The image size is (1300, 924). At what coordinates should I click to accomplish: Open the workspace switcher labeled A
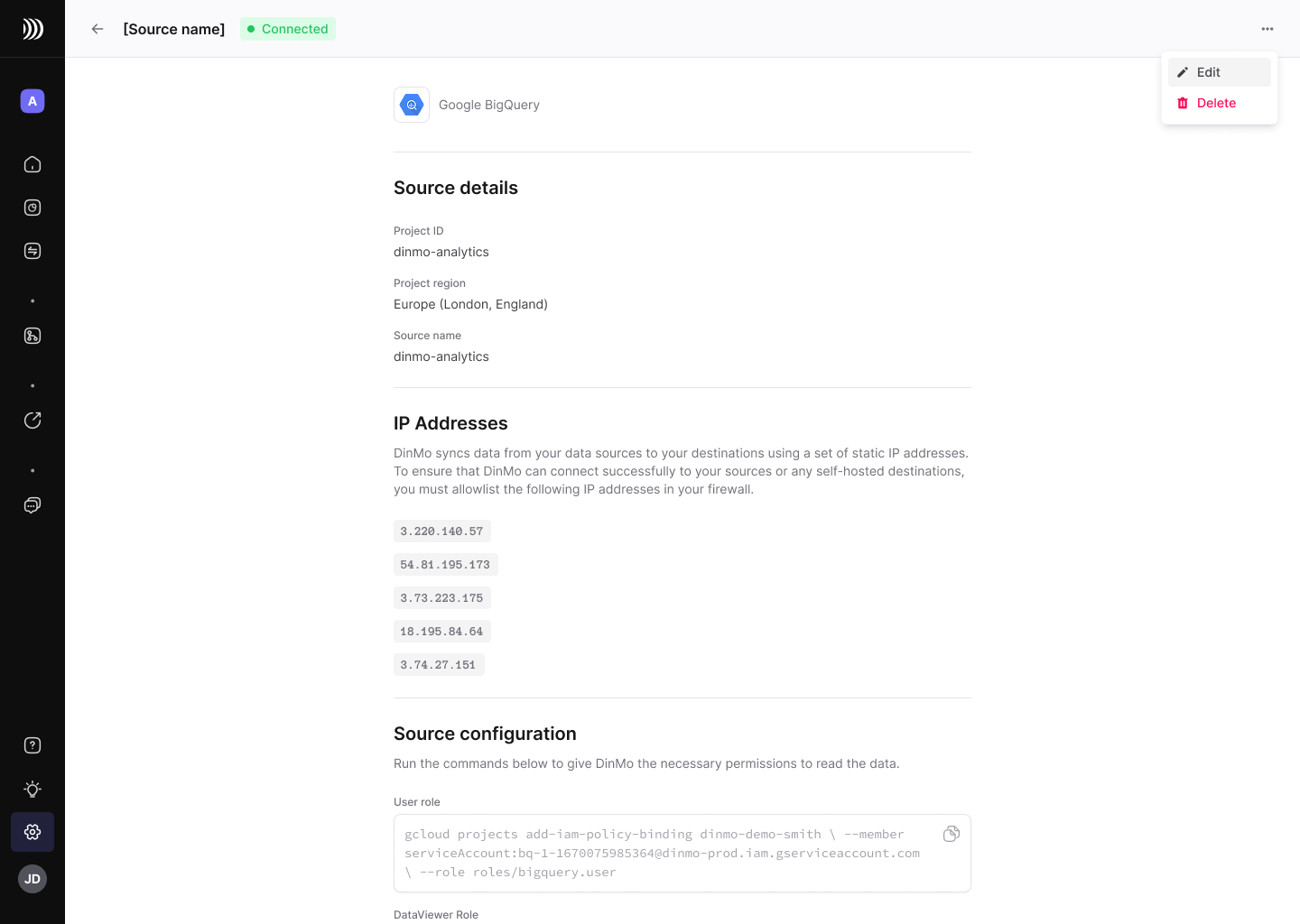point(32,101)
